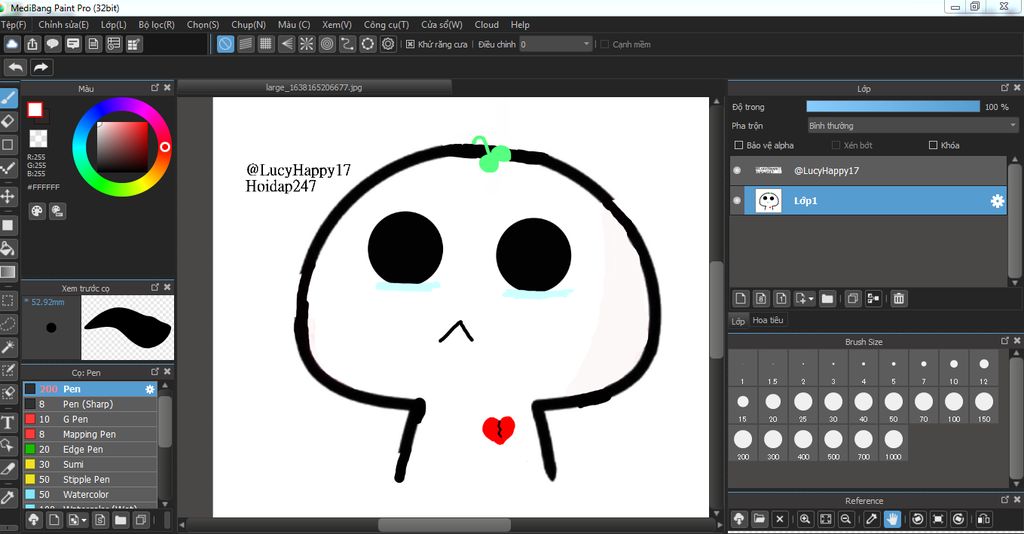The height and width of the screenshot is (534, 1024).
Task: Open the Bộ lọc(R) menu
Action: point(157,25)
